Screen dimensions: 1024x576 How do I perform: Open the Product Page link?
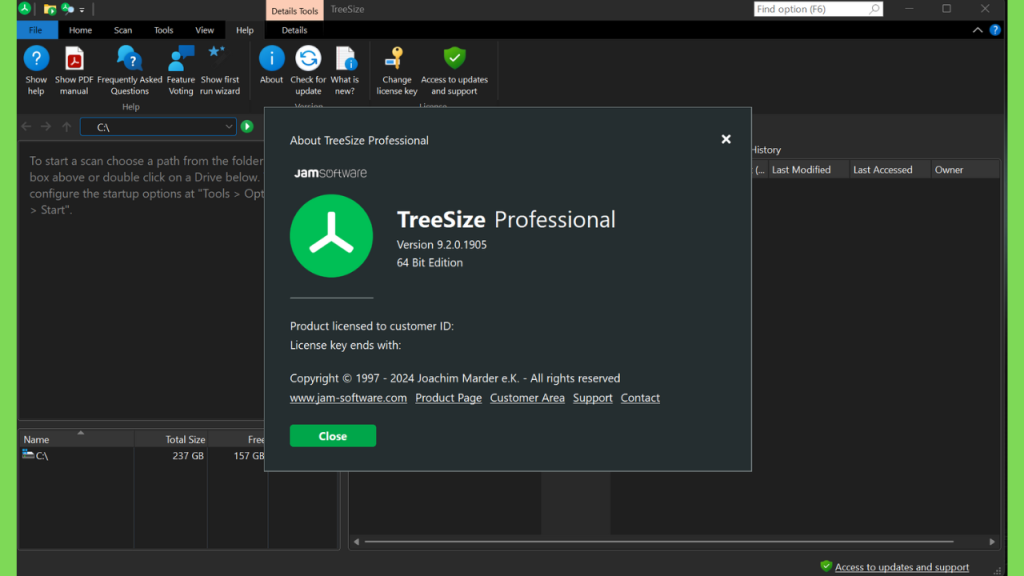tap(448, 398)
